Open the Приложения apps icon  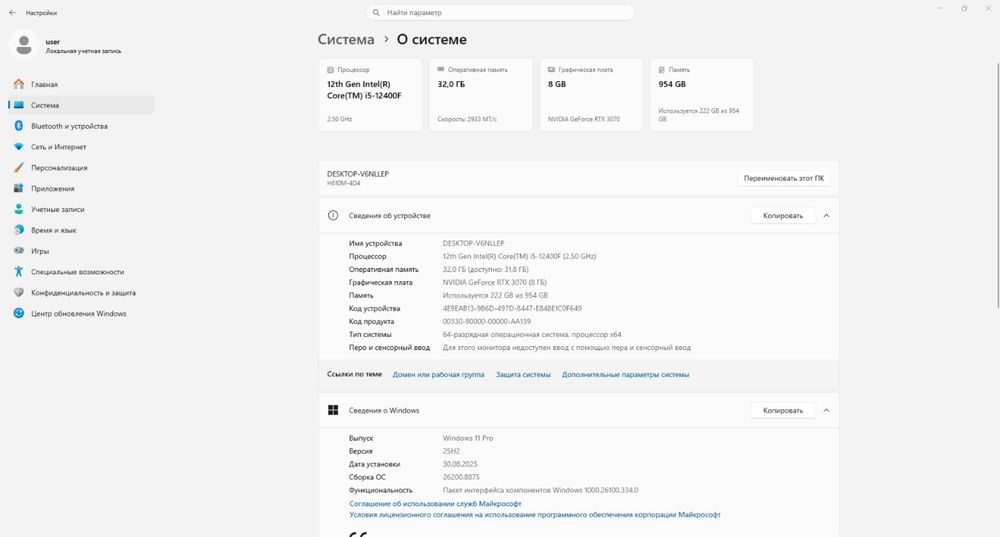pos(18,188)
